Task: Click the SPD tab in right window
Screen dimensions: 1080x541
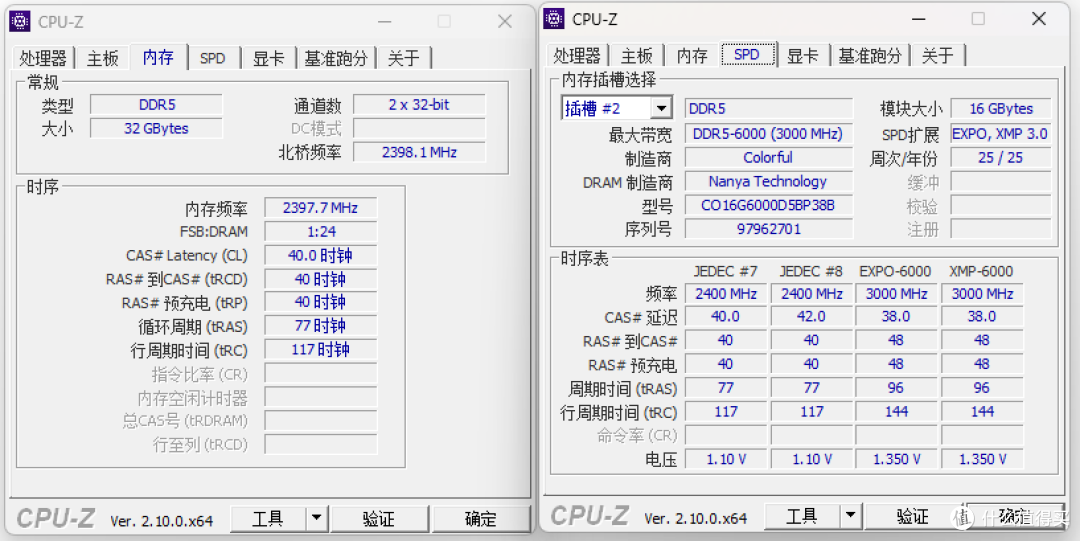Action: tap(747, 54)
